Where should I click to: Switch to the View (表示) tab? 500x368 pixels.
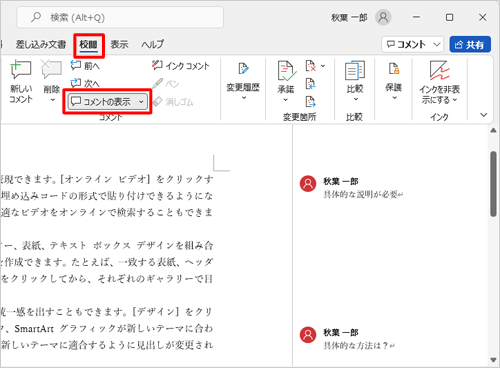coord(119,44)
